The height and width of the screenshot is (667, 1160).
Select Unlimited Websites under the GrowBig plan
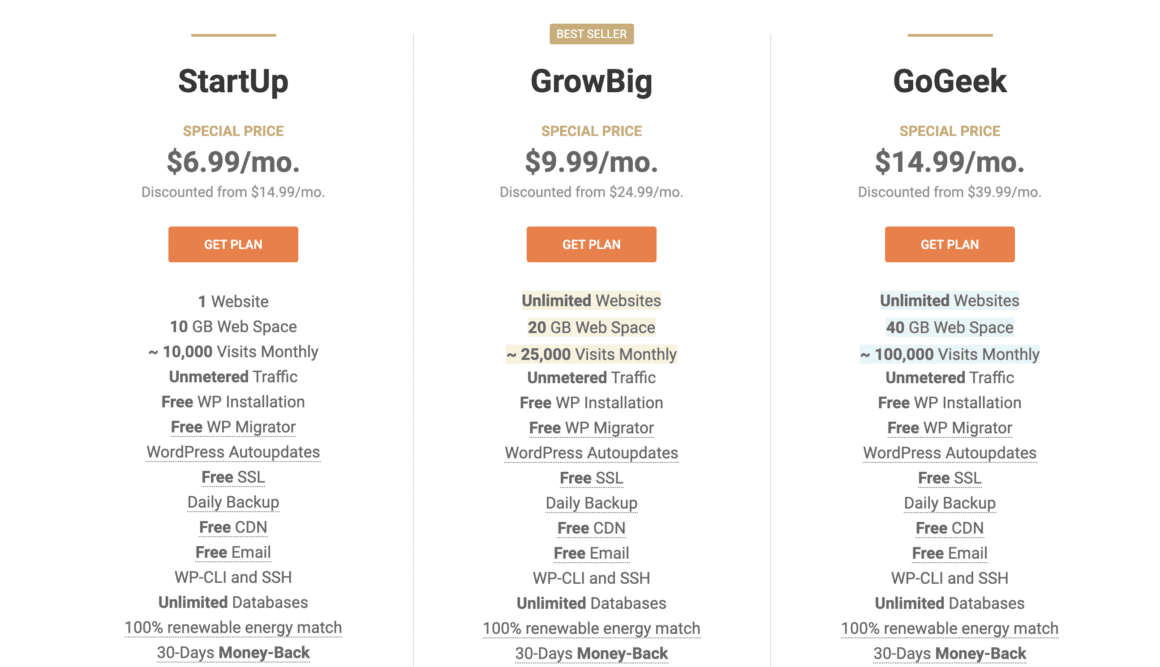[591, 300]
